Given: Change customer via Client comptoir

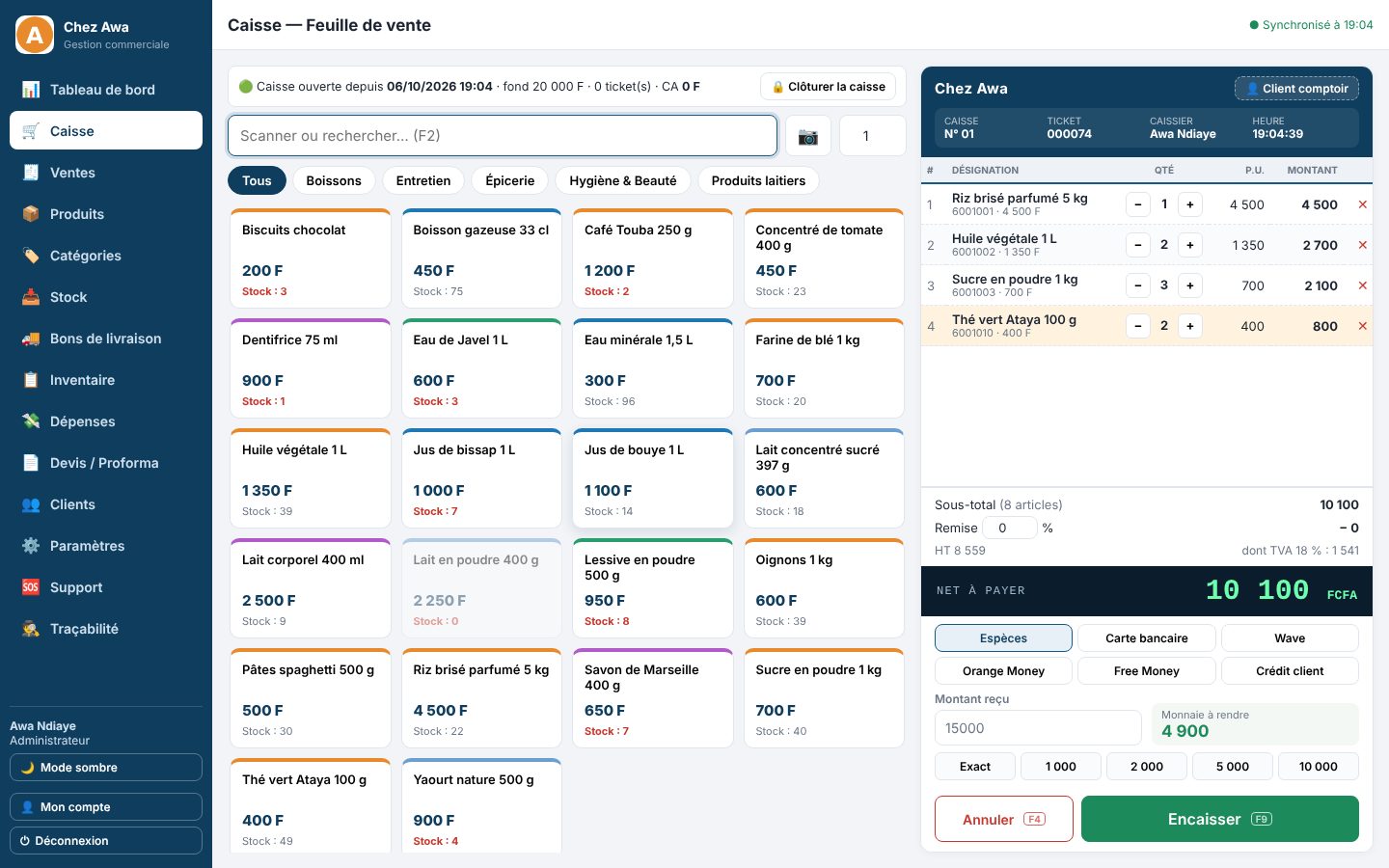Looking at the screenshot, I should [x=1297, y=89].
